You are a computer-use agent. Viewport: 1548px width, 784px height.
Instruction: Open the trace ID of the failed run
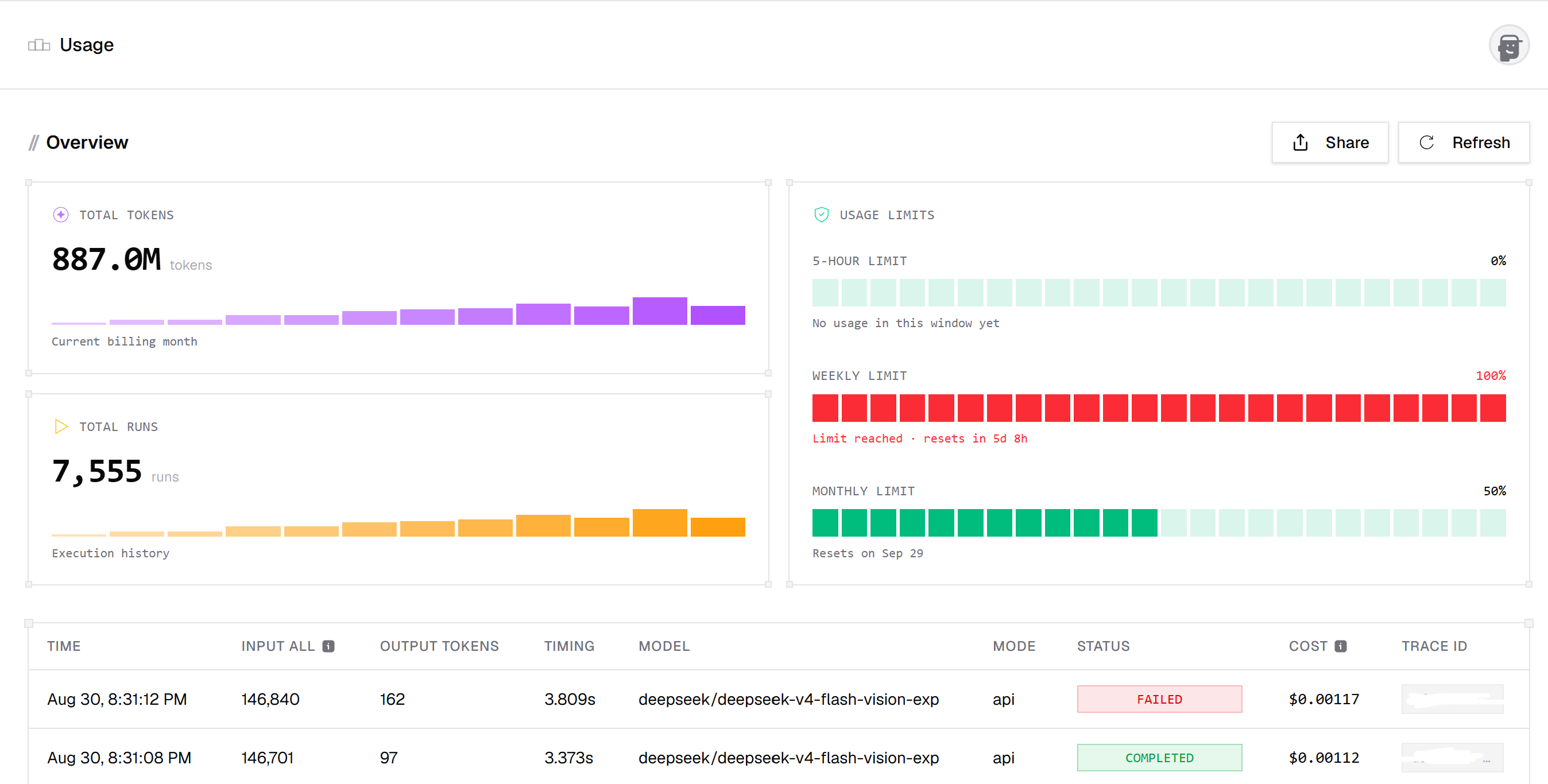point(1453,699)
